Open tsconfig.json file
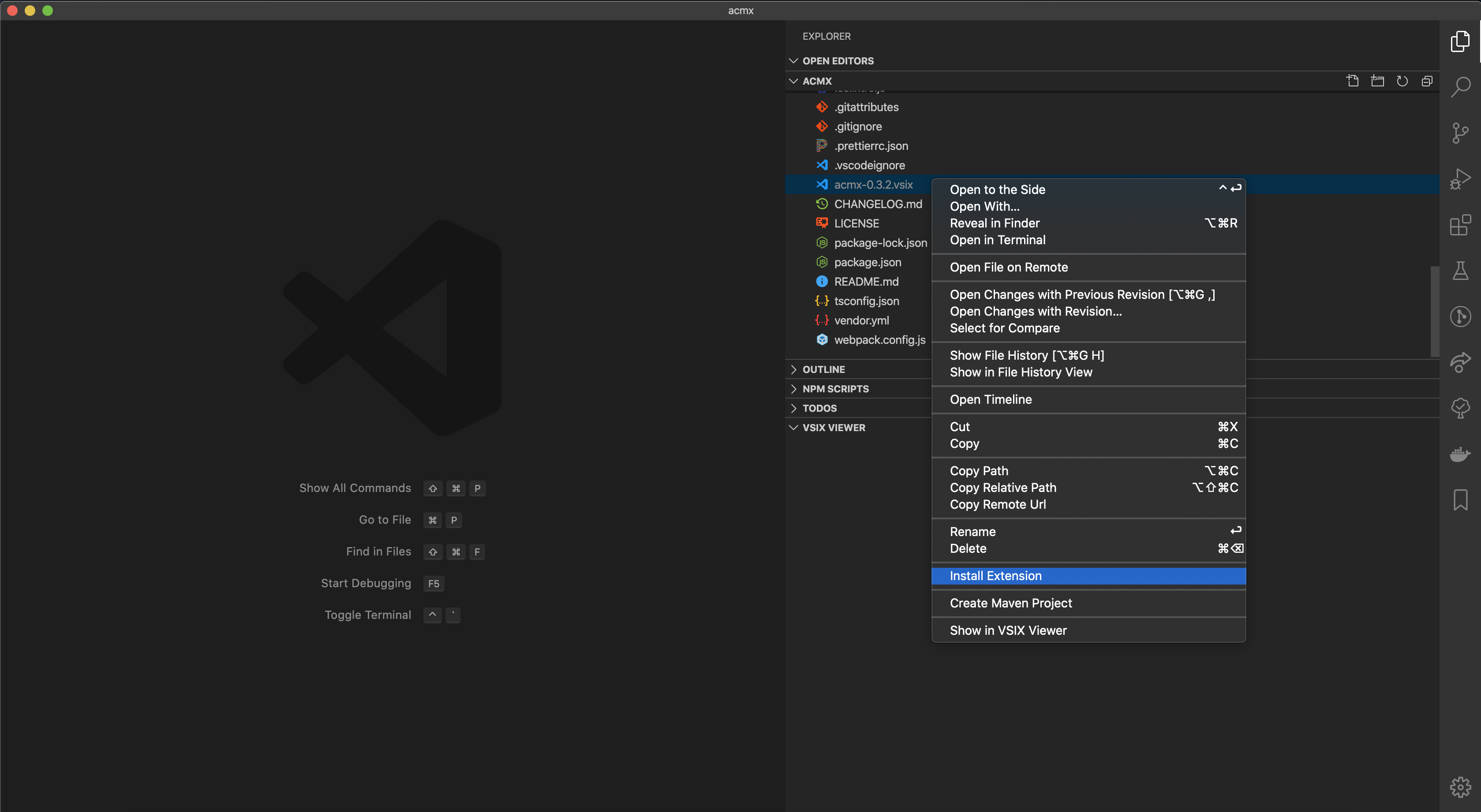The height and width of the screenshot is (812, 1481). 866,301
